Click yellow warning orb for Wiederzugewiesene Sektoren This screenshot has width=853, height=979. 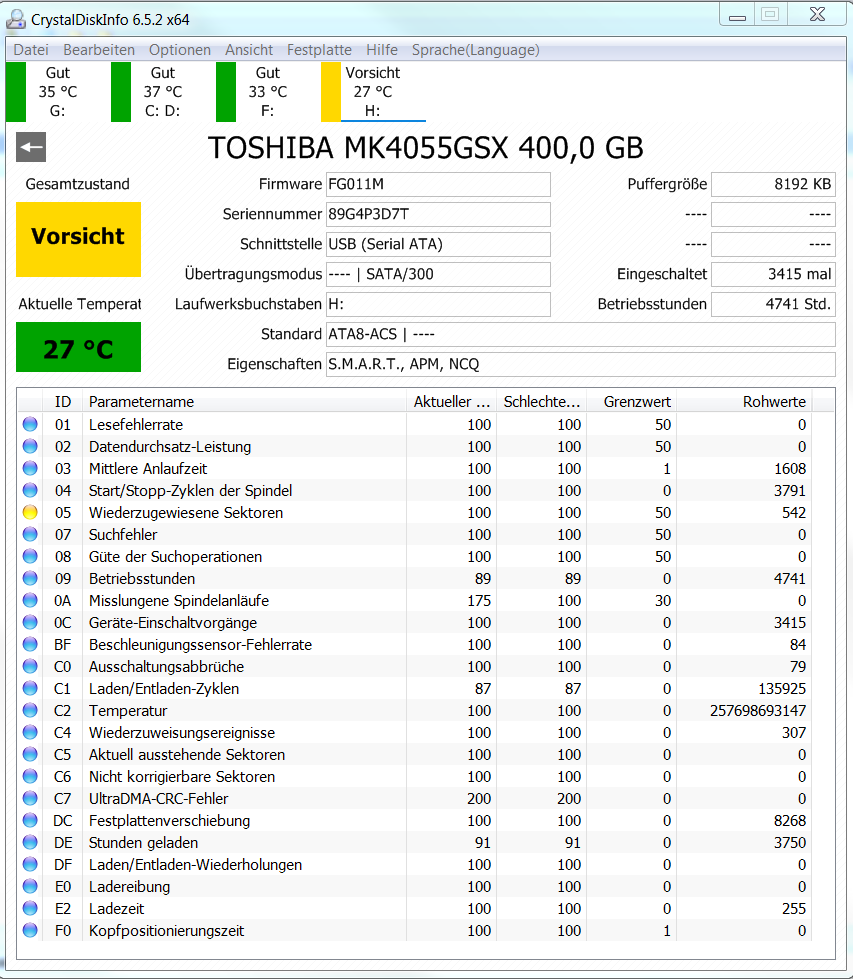pos(30,513)
